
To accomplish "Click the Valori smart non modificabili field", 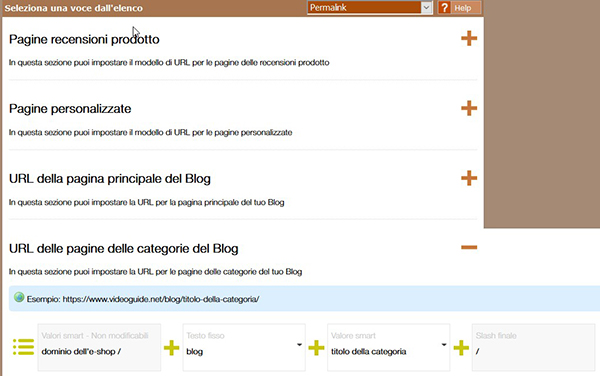I will 99,347.
